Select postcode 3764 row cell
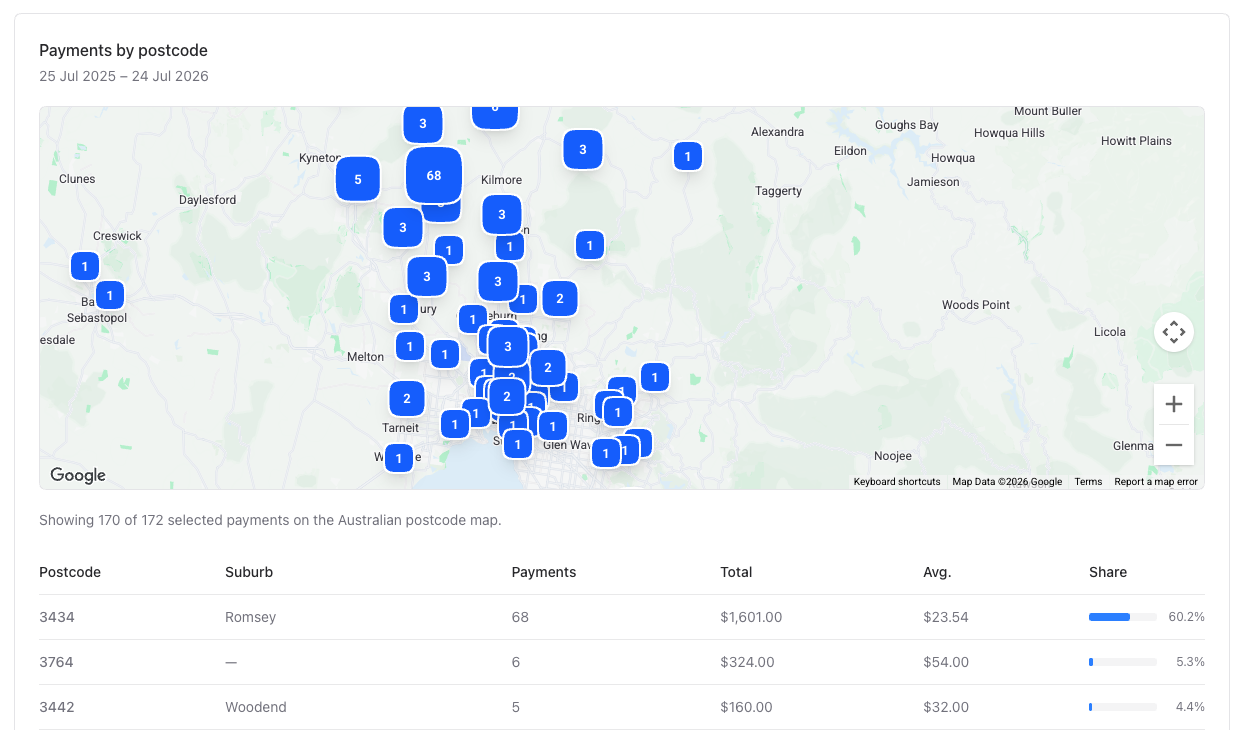1246x730 pixels. coord(57,662)
